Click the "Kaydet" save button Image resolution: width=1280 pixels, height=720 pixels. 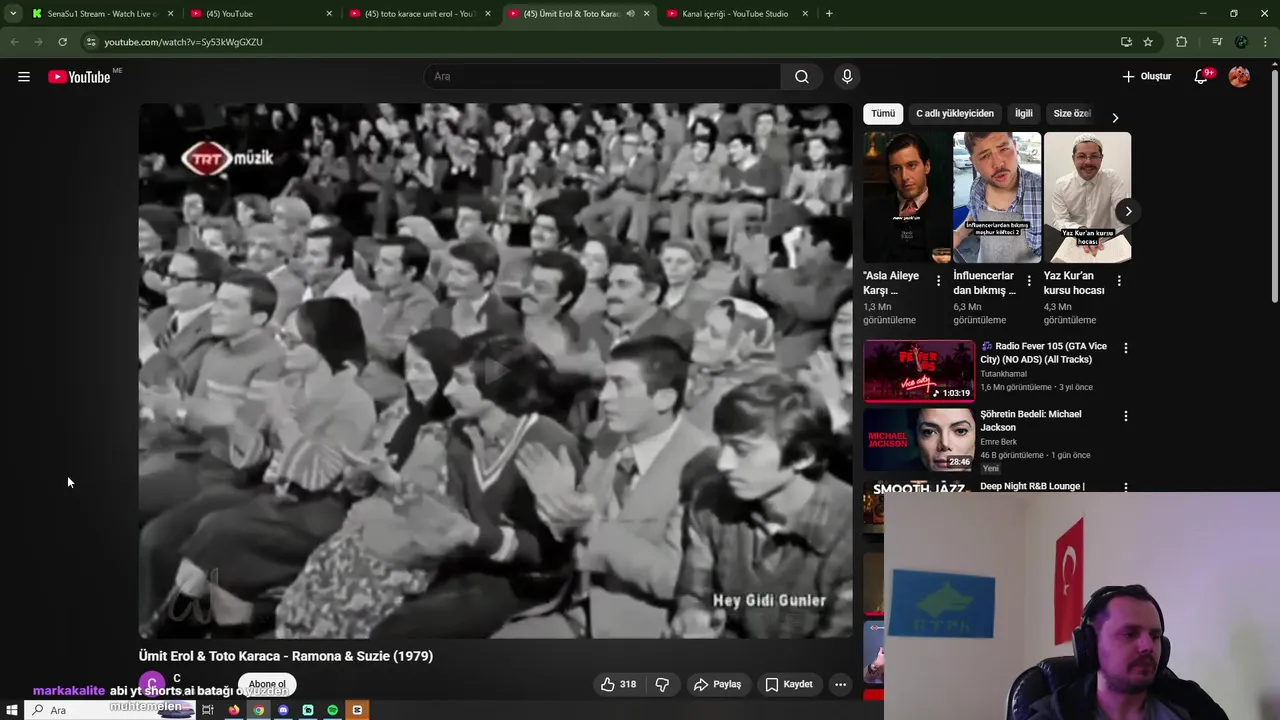pos(789,685)
